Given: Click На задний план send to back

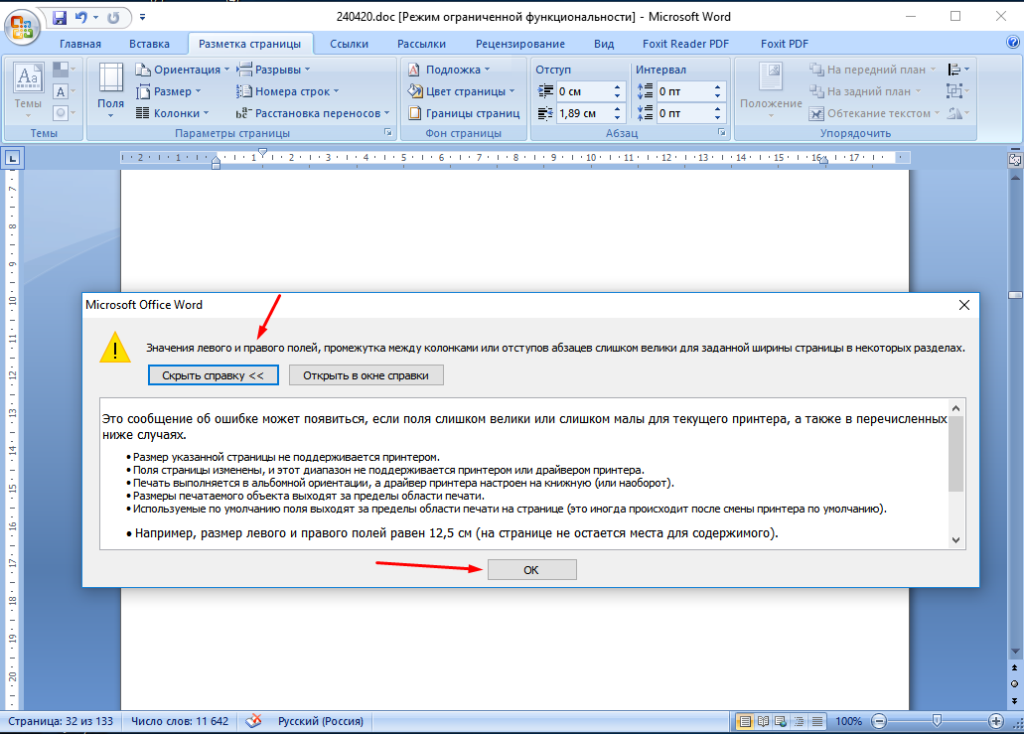Looking at the screenshot, I should point(865,91).
